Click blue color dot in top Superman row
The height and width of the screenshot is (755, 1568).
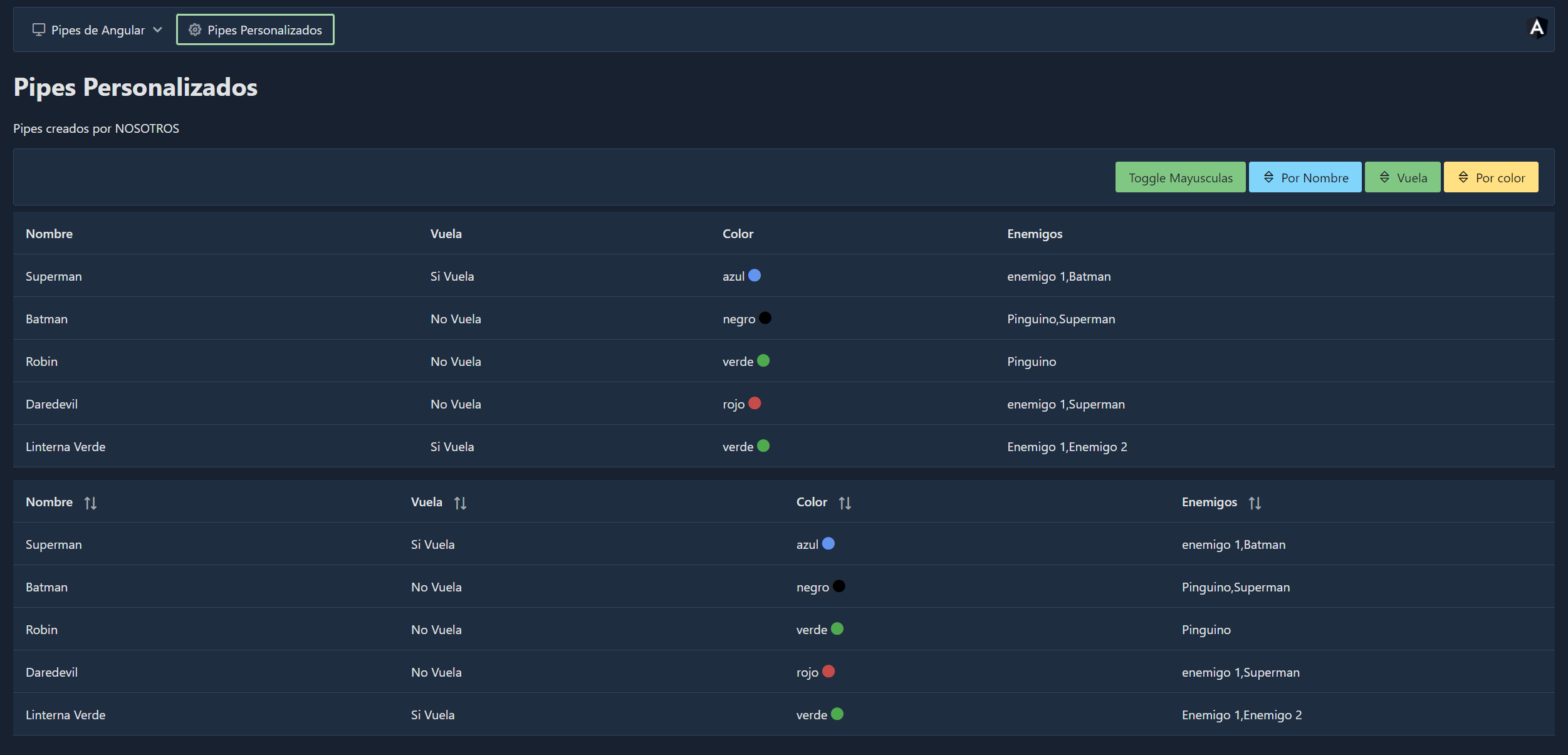[755, 275]
